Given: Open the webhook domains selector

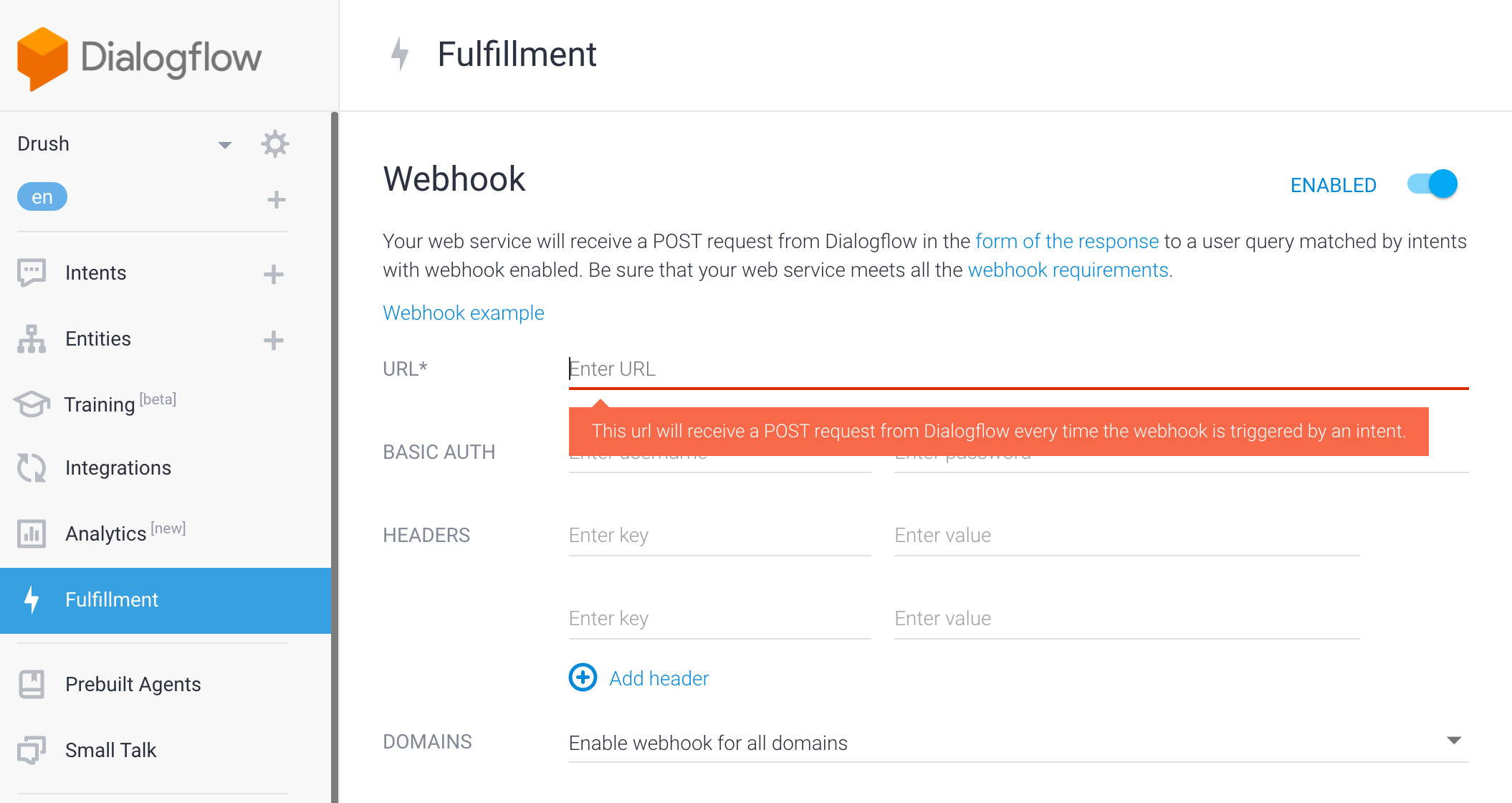Looking at the screenshot, I should [x=708, y=743].
